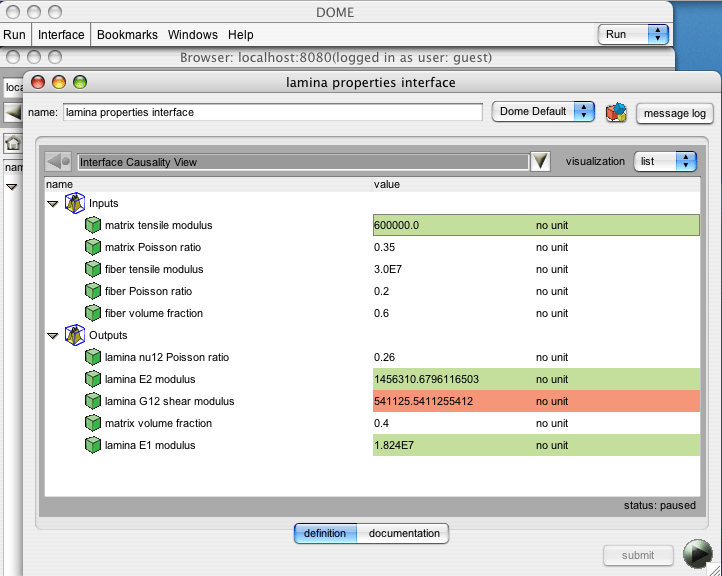Image resolution: width=722 pixels, height=576 pixels.
Task: Click the value column header
Action: pos(536,184)
